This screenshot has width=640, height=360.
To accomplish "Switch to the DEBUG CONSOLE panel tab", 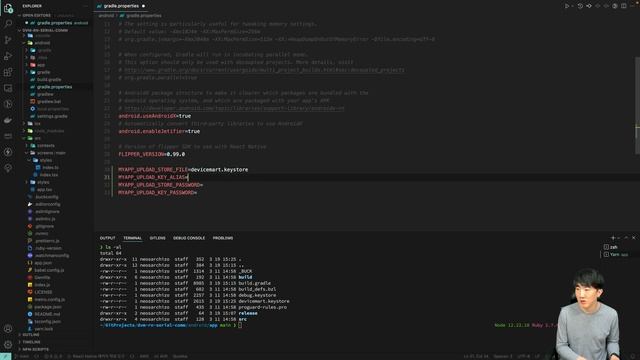I will point(189,238).
